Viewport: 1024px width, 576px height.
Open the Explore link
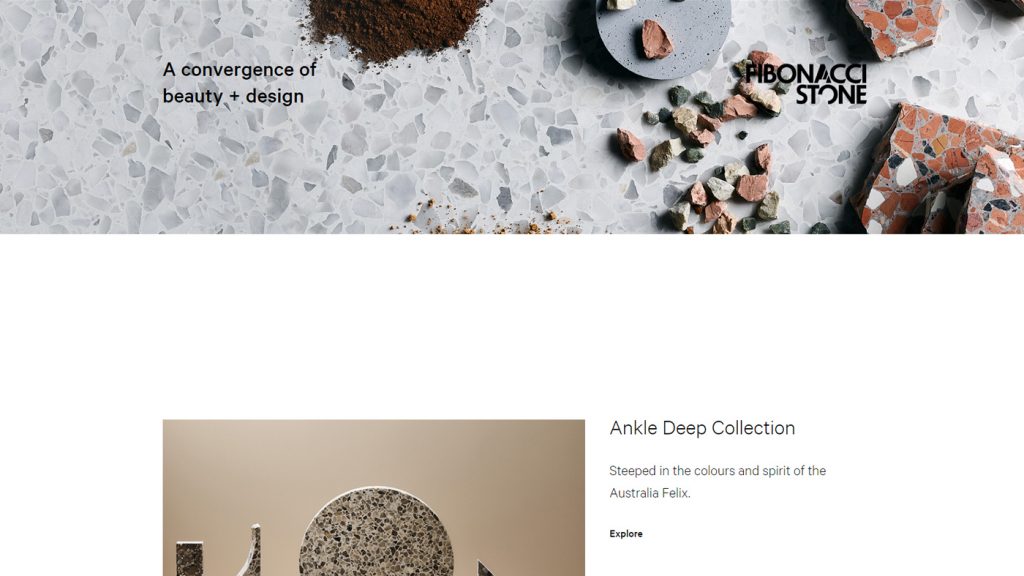pyautogui.click(x=626, y=534)
